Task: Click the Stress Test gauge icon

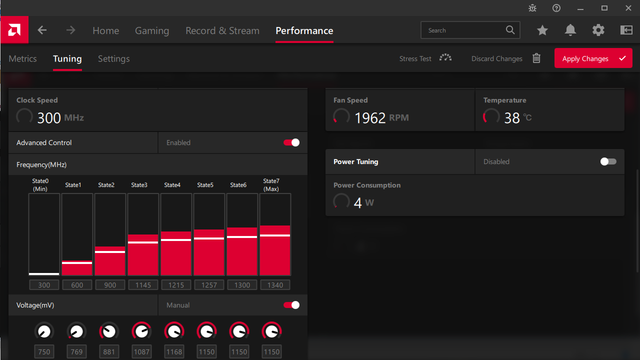Action: (x=445, y=58)
